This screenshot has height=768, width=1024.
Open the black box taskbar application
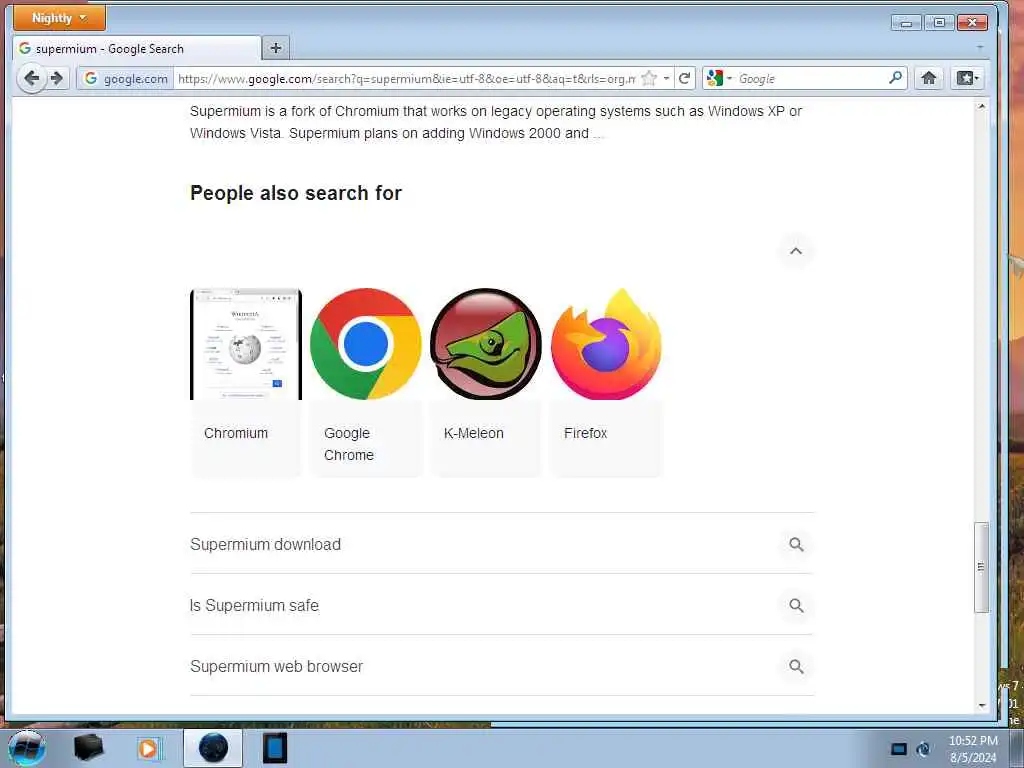coord(88,748)
